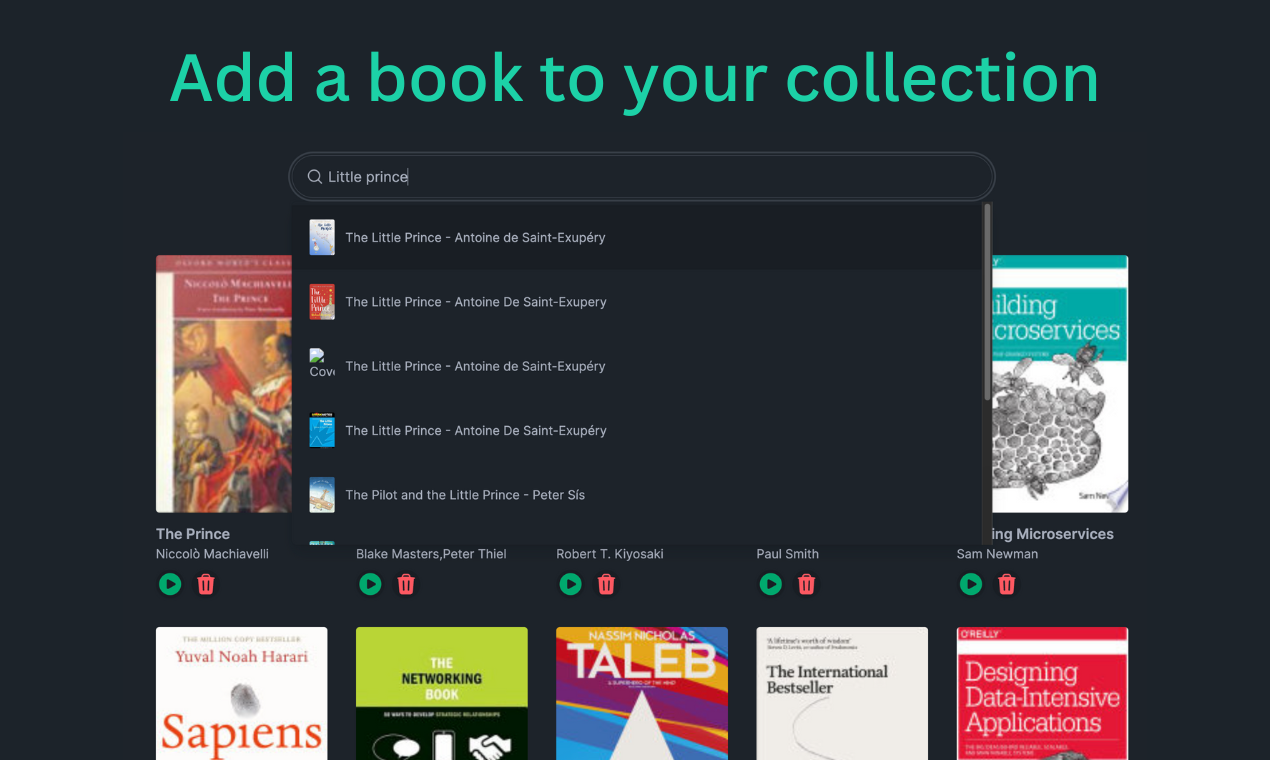
Task: Click the author name 'Paul Smith'
Action: (x=788, y=554)
